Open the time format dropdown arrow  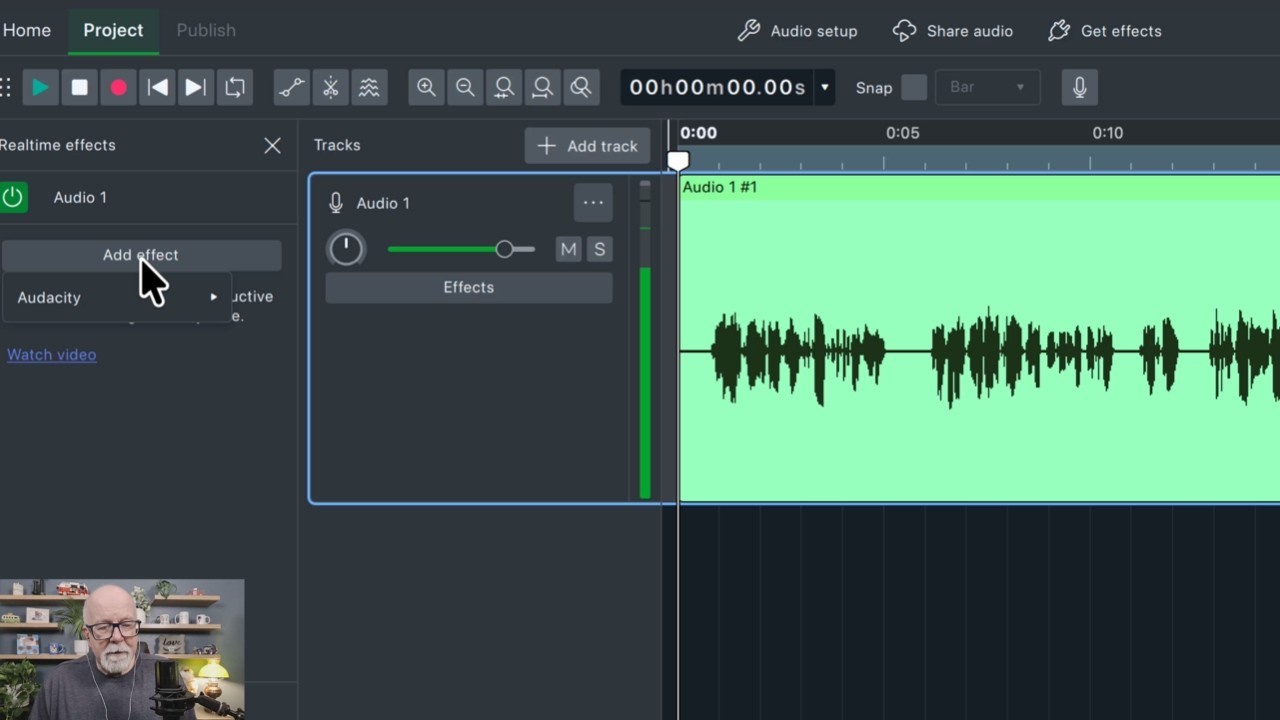pyautogui.click(x=825, y=87)
